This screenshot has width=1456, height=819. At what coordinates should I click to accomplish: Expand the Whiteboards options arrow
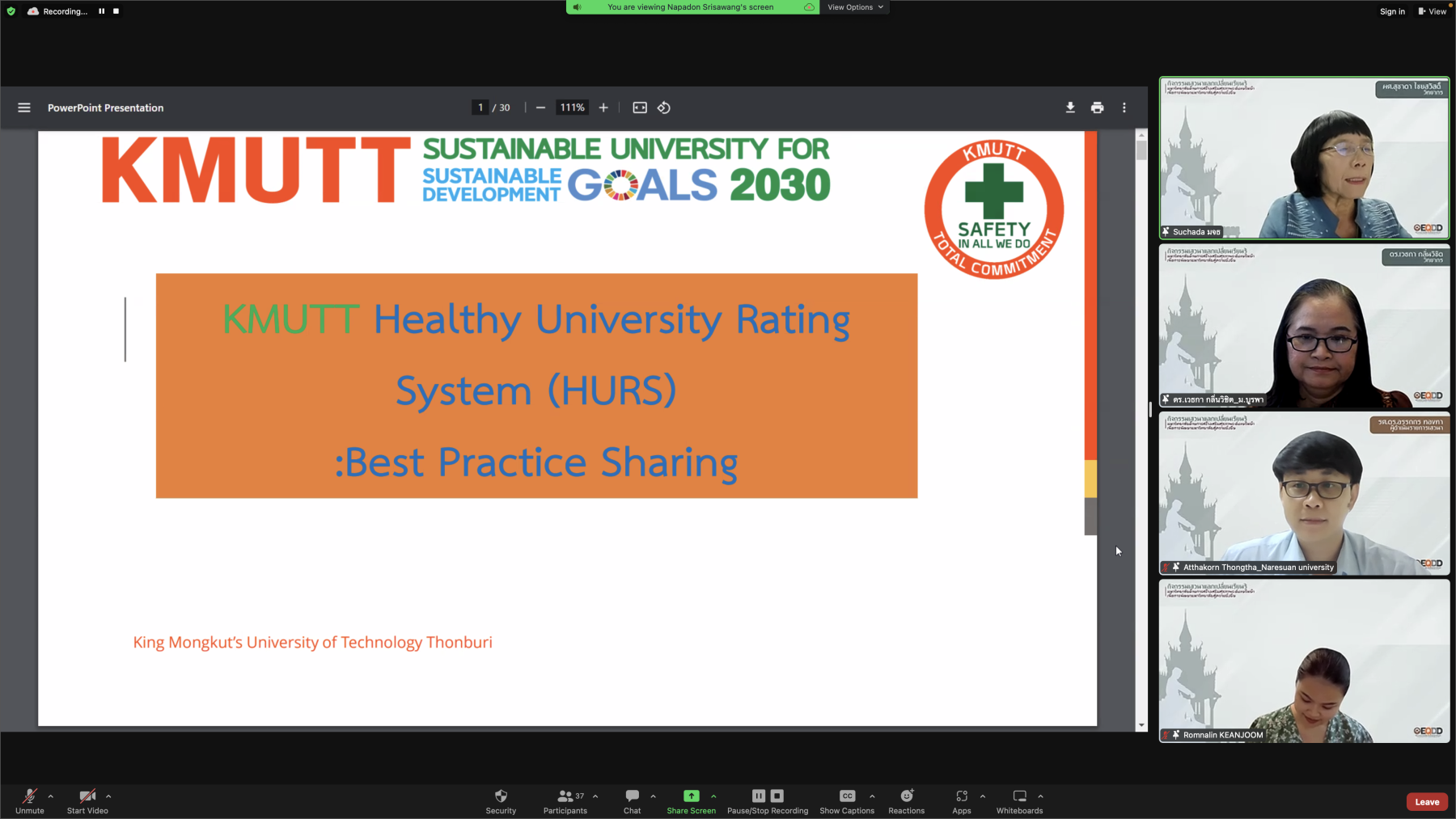[1040, 796]
